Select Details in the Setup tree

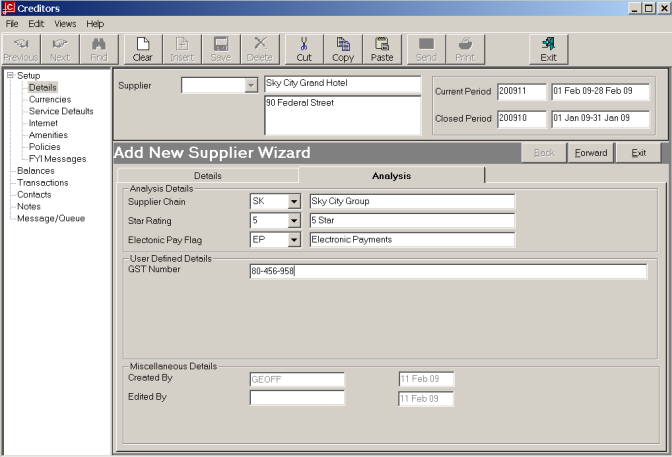pyautogui.click(x=42, y=87)
